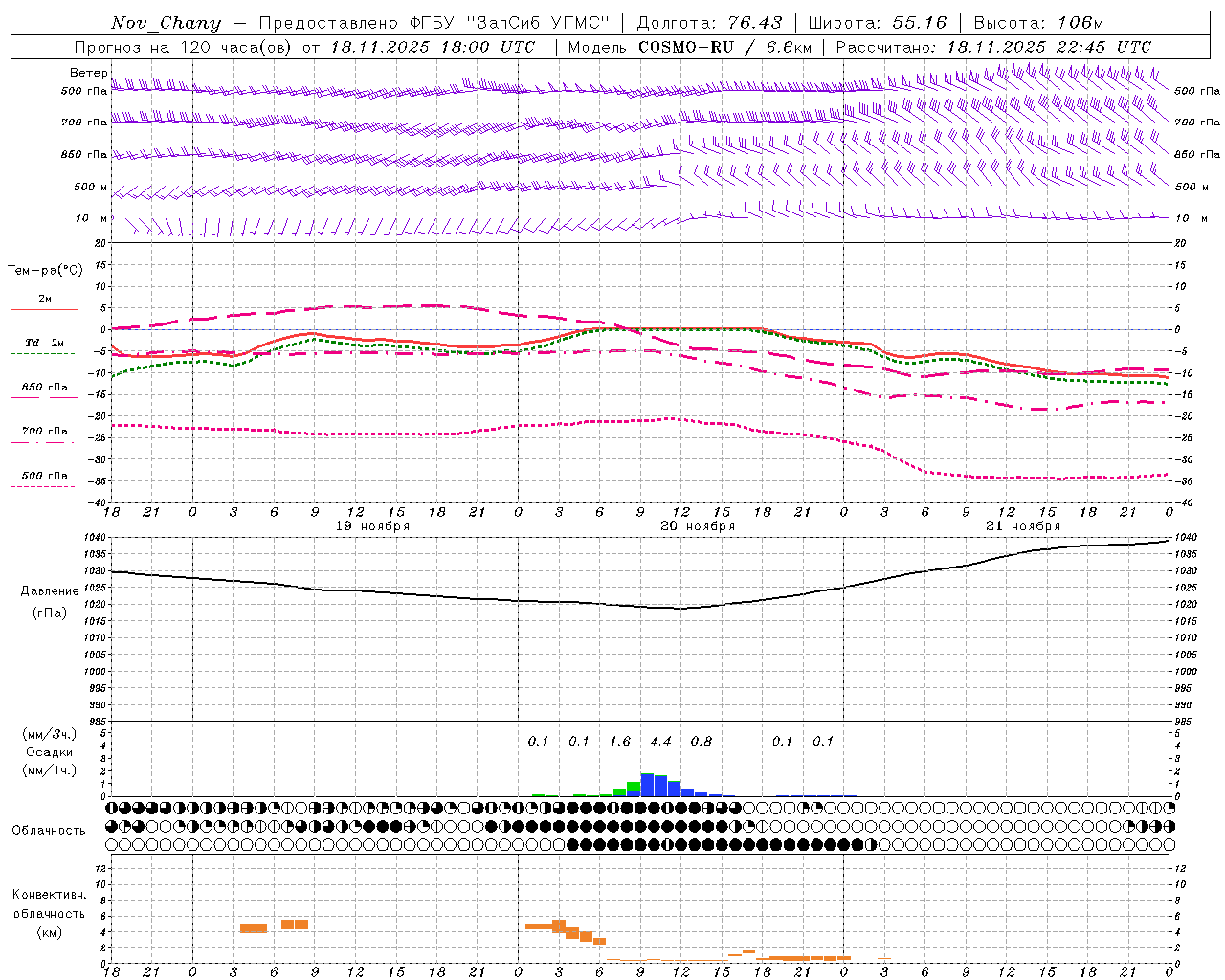Viewport: 1225px width, 980px height.
Task: Select the 20 ноября date label
Action: pos(698,526)
